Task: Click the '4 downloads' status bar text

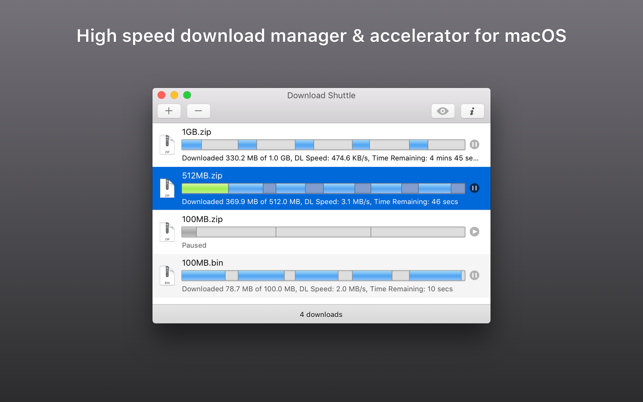Action: (321, 314)
